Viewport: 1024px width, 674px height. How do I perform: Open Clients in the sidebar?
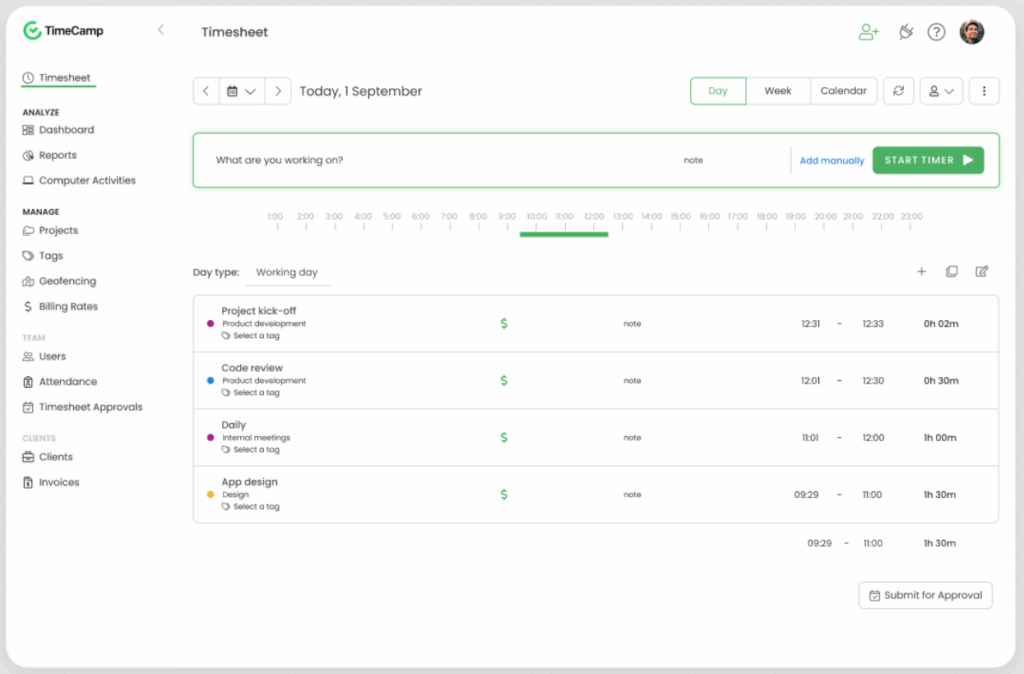48,457
